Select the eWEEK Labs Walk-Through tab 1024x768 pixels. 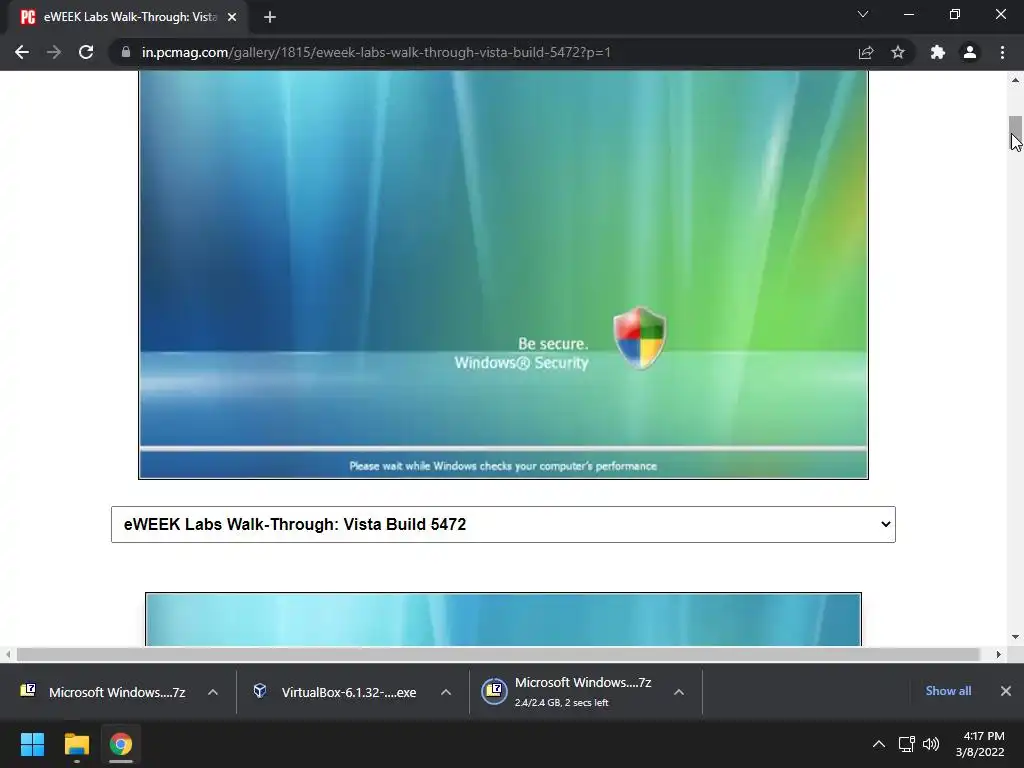[x=127, y=17]
